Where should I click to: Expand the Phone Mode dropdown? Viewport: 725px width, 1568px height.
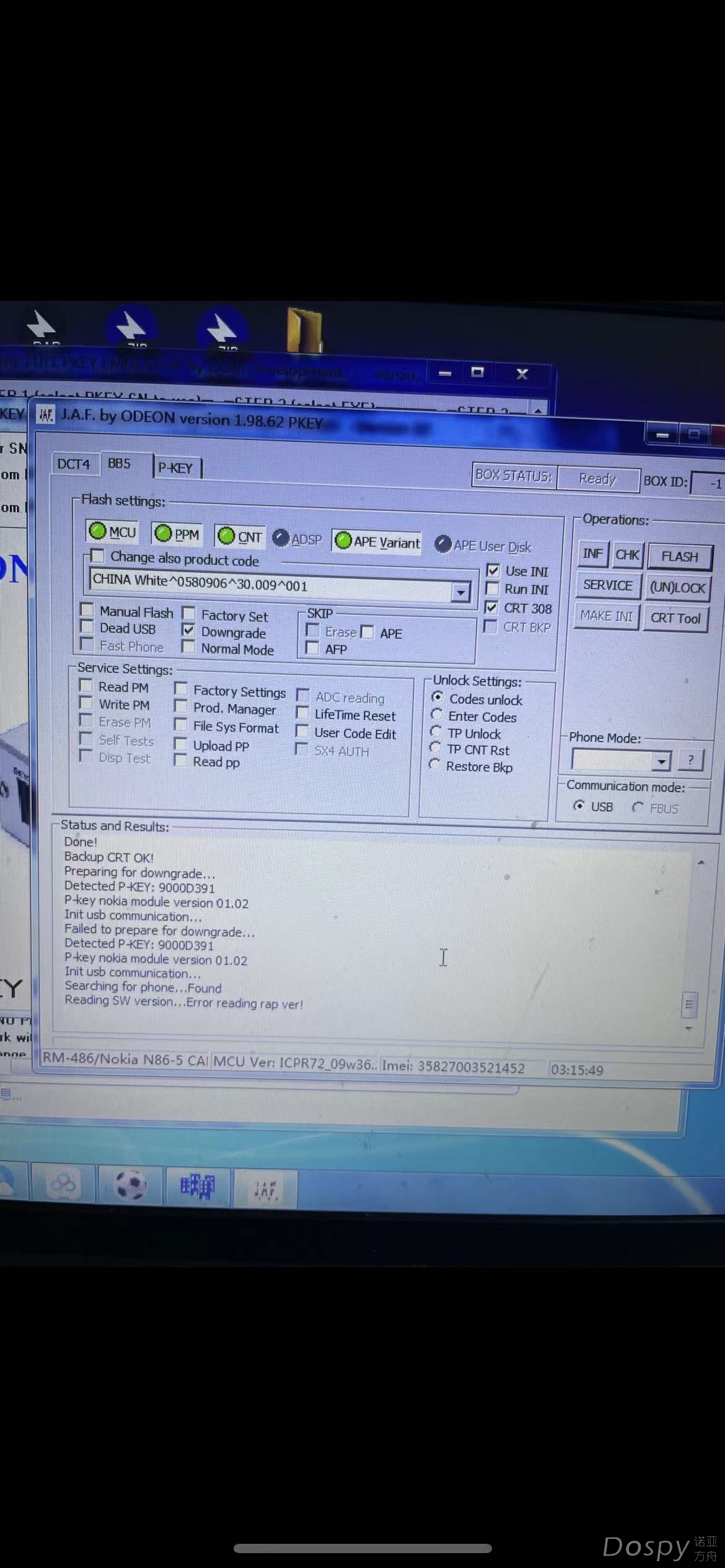[661, 760]
